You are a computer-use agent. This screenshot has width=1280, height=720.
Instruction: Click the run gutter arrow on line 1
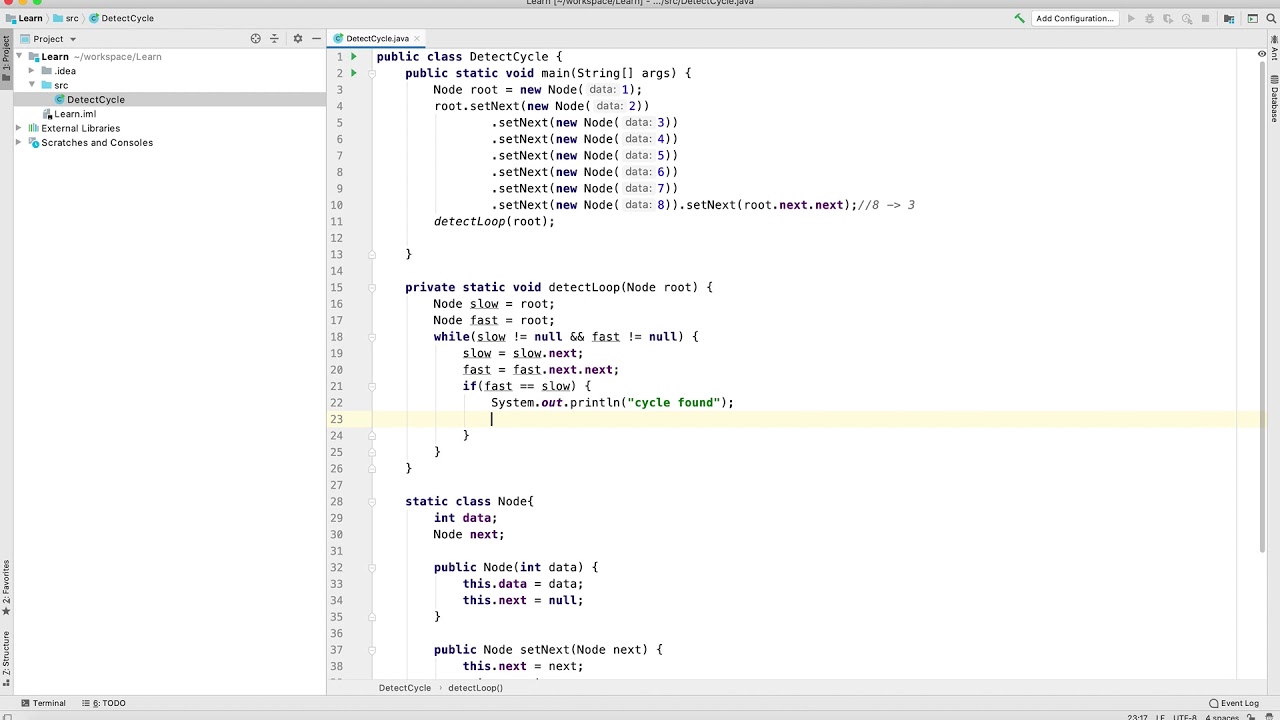point(354,57)
